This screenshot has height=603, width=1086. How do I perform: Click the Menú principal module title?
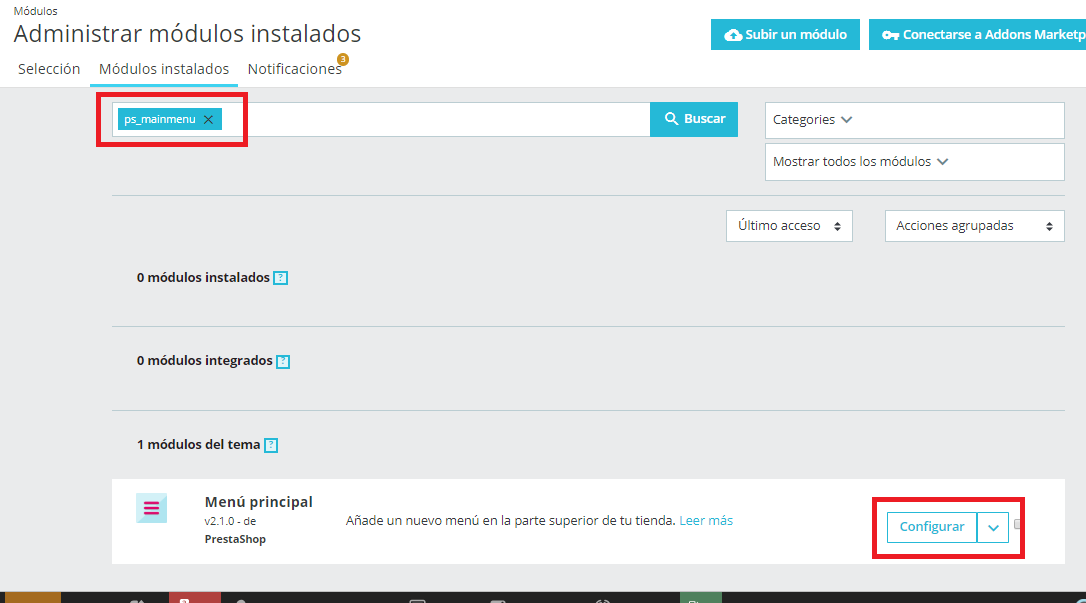click(x=258, y=501)
